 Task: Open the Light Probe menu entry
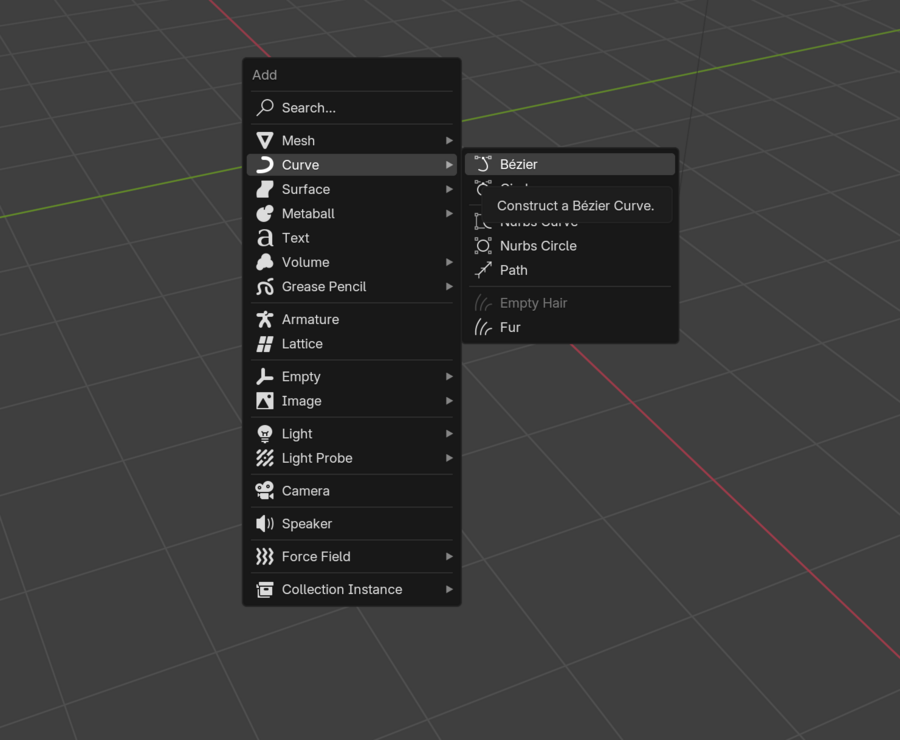(352, 458)
